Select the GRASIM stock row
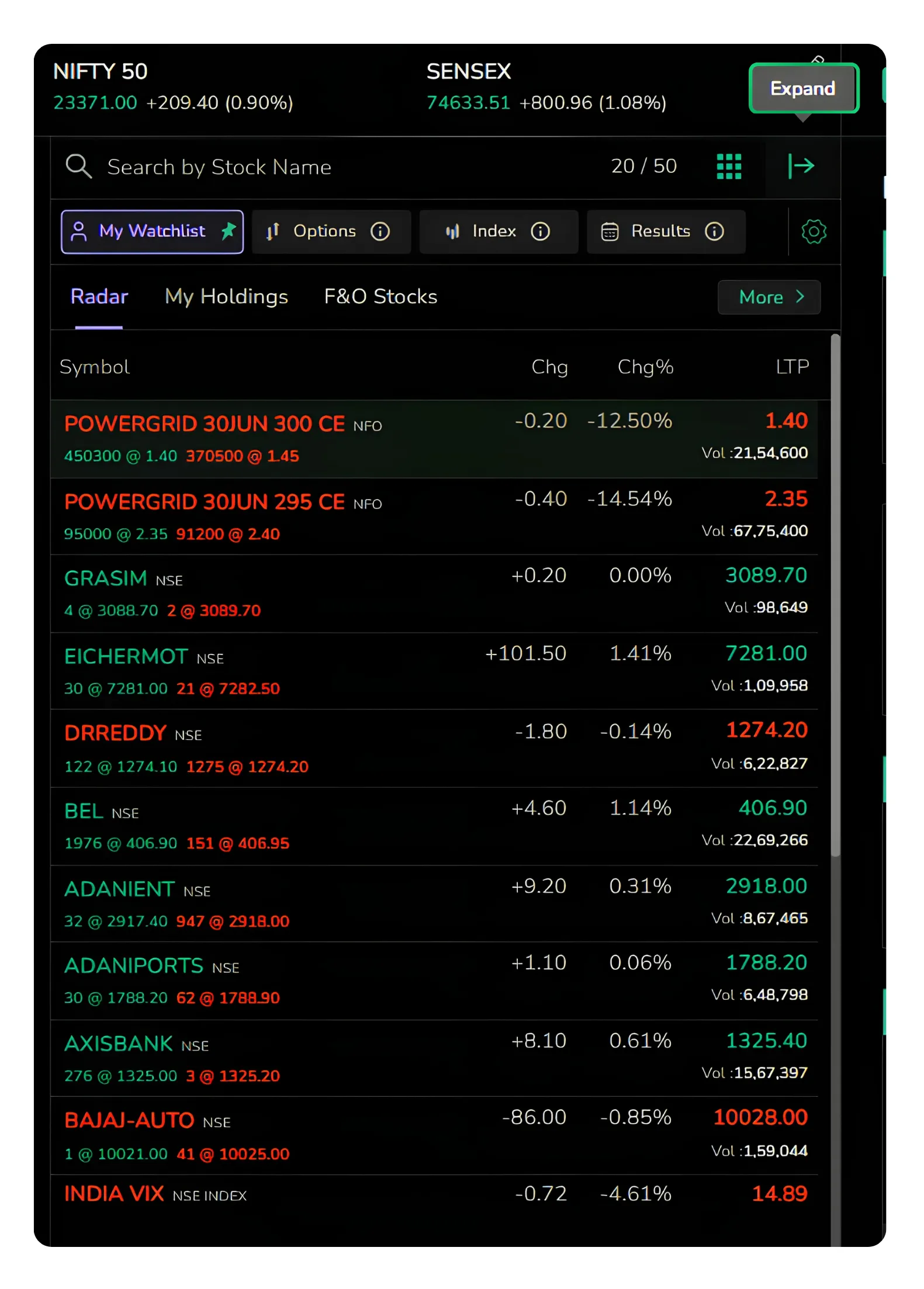 coord(434,594)
